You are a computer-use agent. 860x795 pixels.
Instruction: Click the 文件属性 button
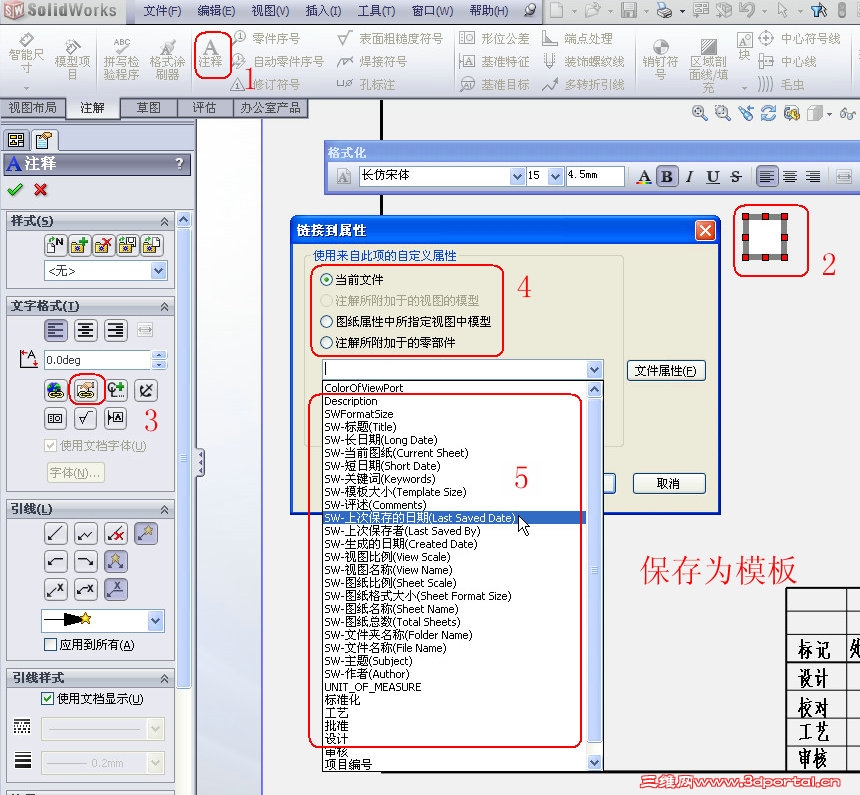point(665,371)
